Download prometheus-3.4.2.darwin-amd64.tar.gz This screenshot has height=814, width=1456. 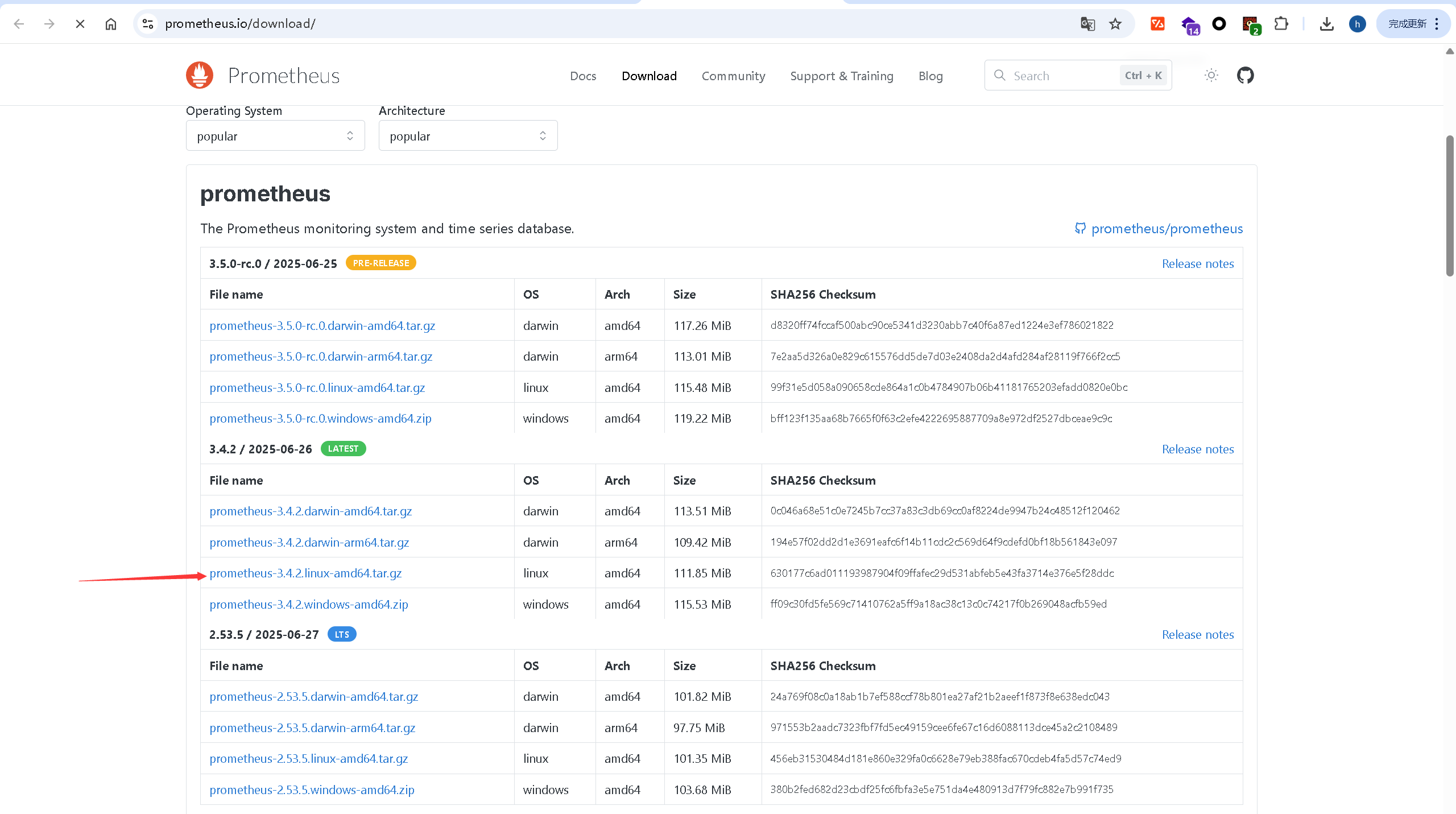(x=311, y=511)
